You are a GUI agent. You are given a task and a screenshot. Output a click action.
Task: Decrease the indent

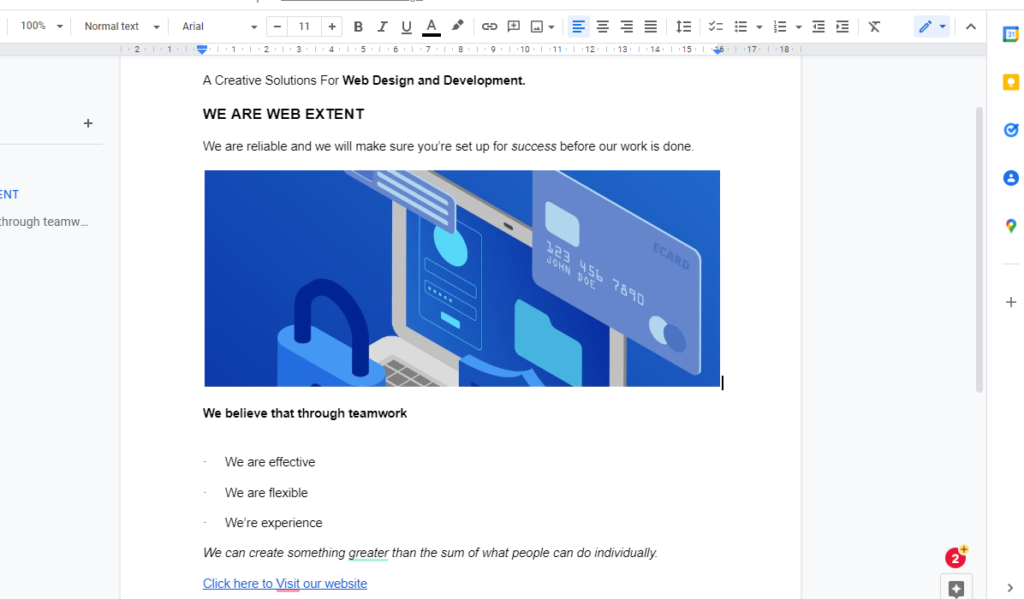818,27
